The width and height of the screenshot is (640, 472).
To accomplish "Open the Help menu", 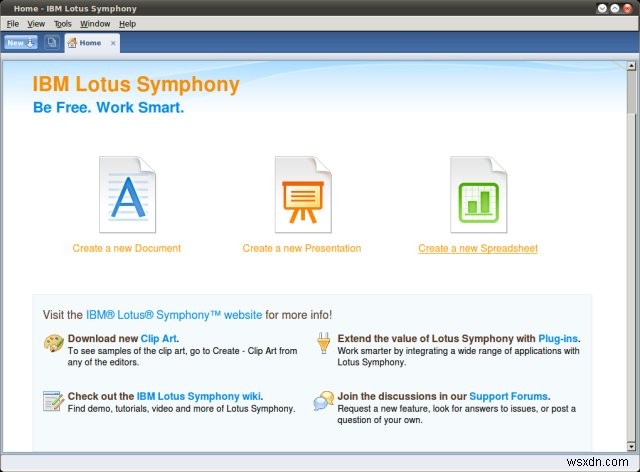I will click(x=127, y=24).
